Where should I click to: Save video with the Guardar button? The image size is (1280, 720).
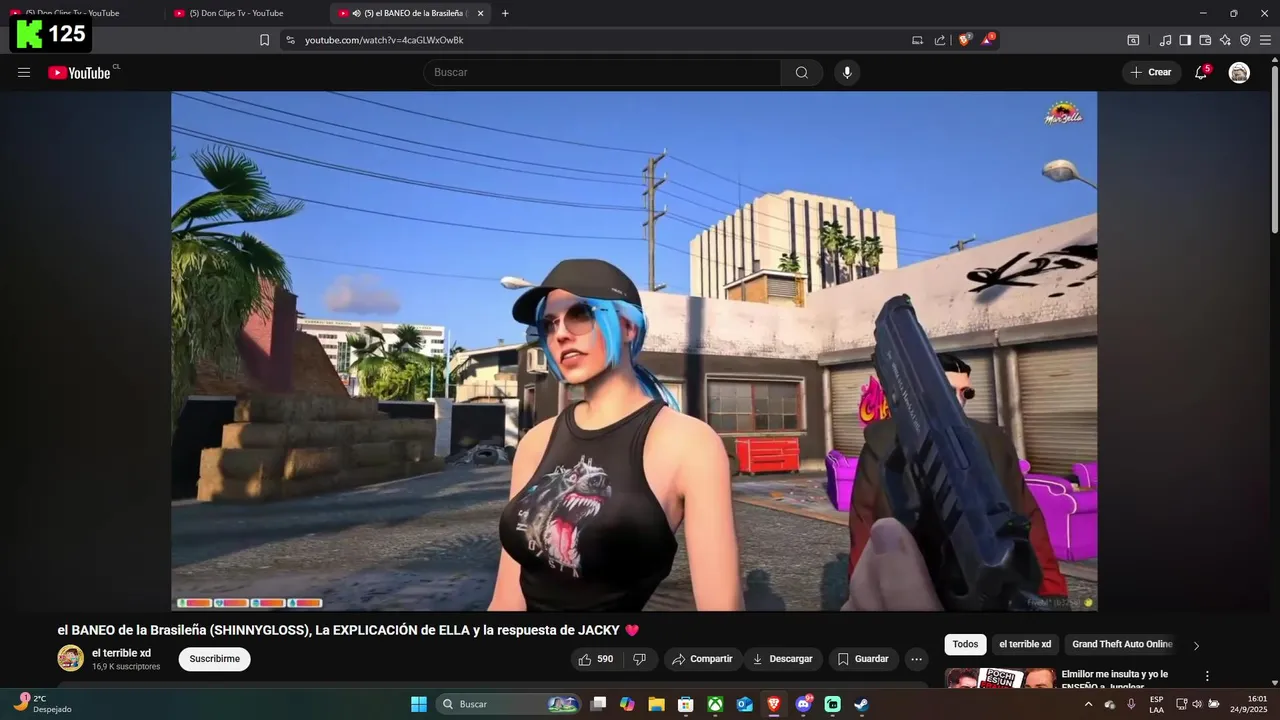tap(863, 659)
